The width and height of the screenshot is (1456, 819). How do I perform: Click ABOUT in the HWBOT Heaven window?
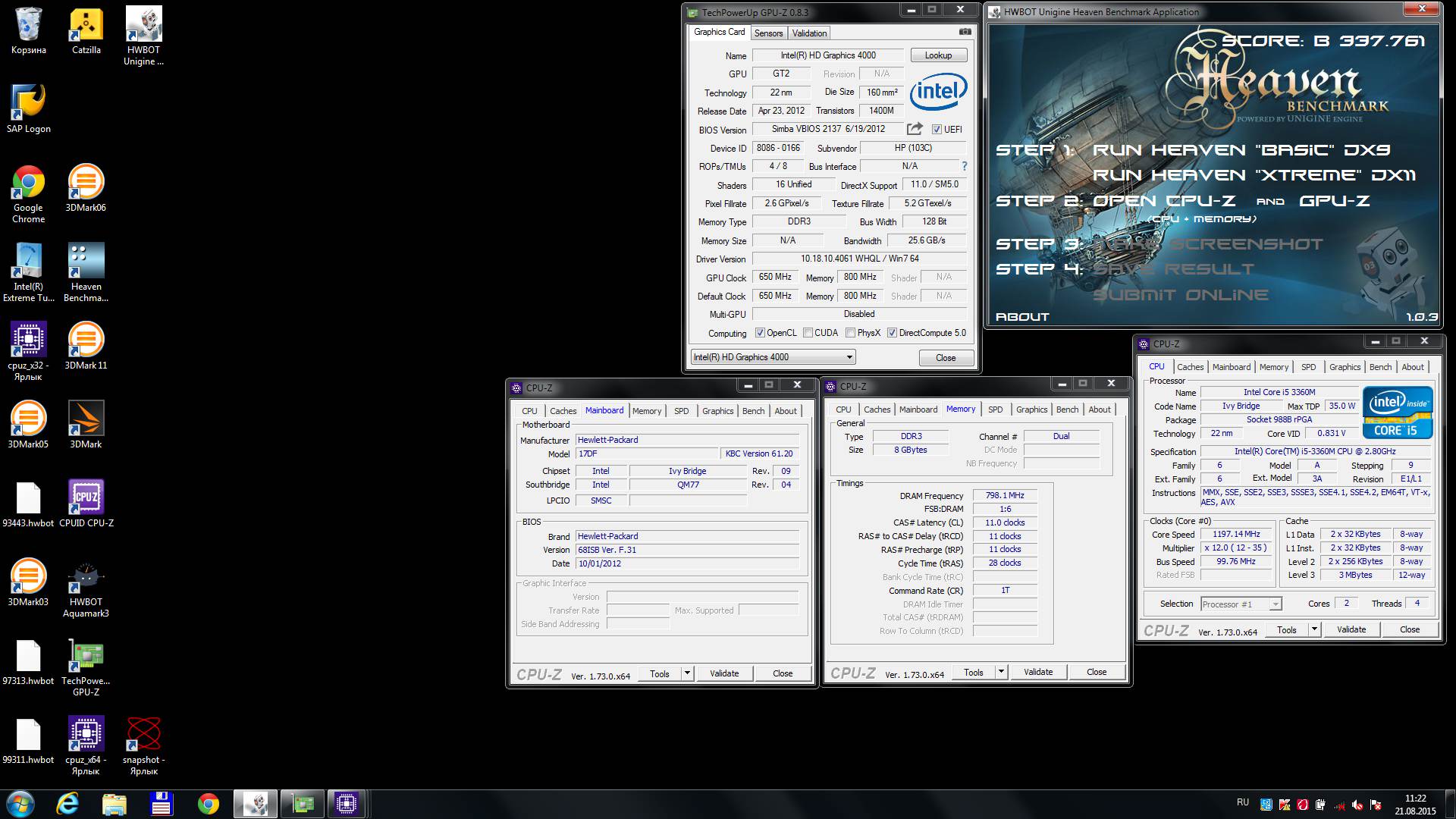(x=1022, y=317)
